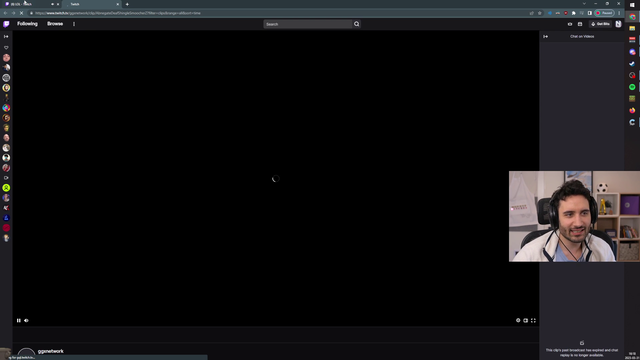Enter fullscreen in video player
This screenshot has width=640, height=360.
pyautogui.click(x=533, y=320)
